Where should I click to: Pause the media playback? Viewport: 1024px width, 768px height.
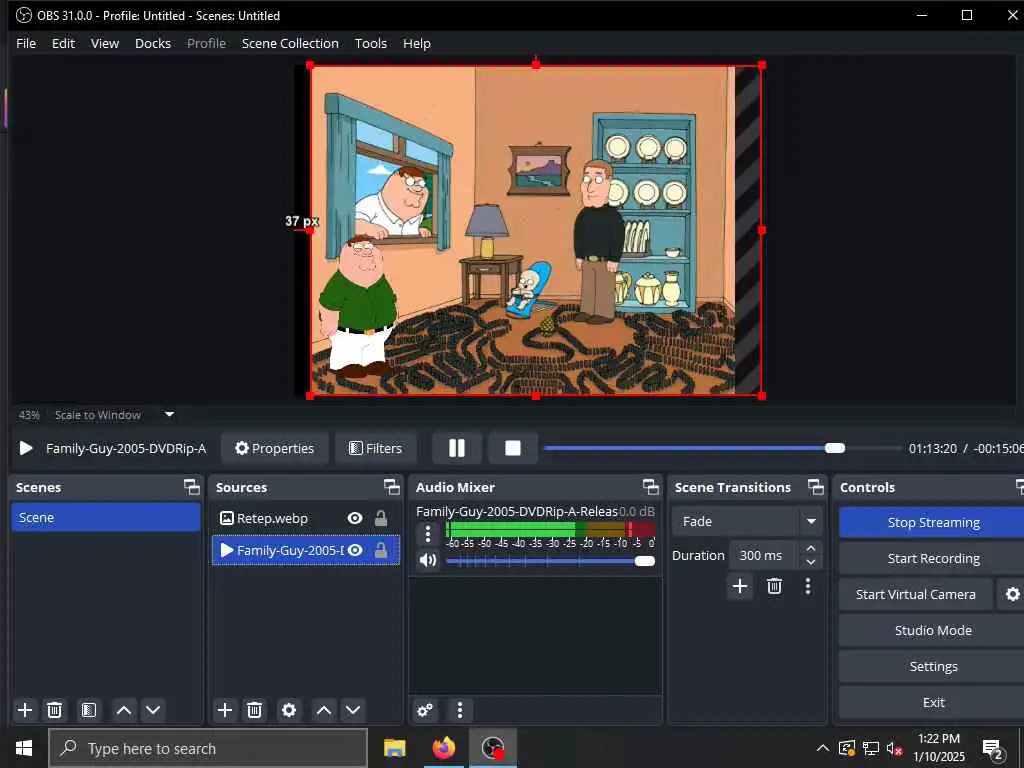click(456, 448)
